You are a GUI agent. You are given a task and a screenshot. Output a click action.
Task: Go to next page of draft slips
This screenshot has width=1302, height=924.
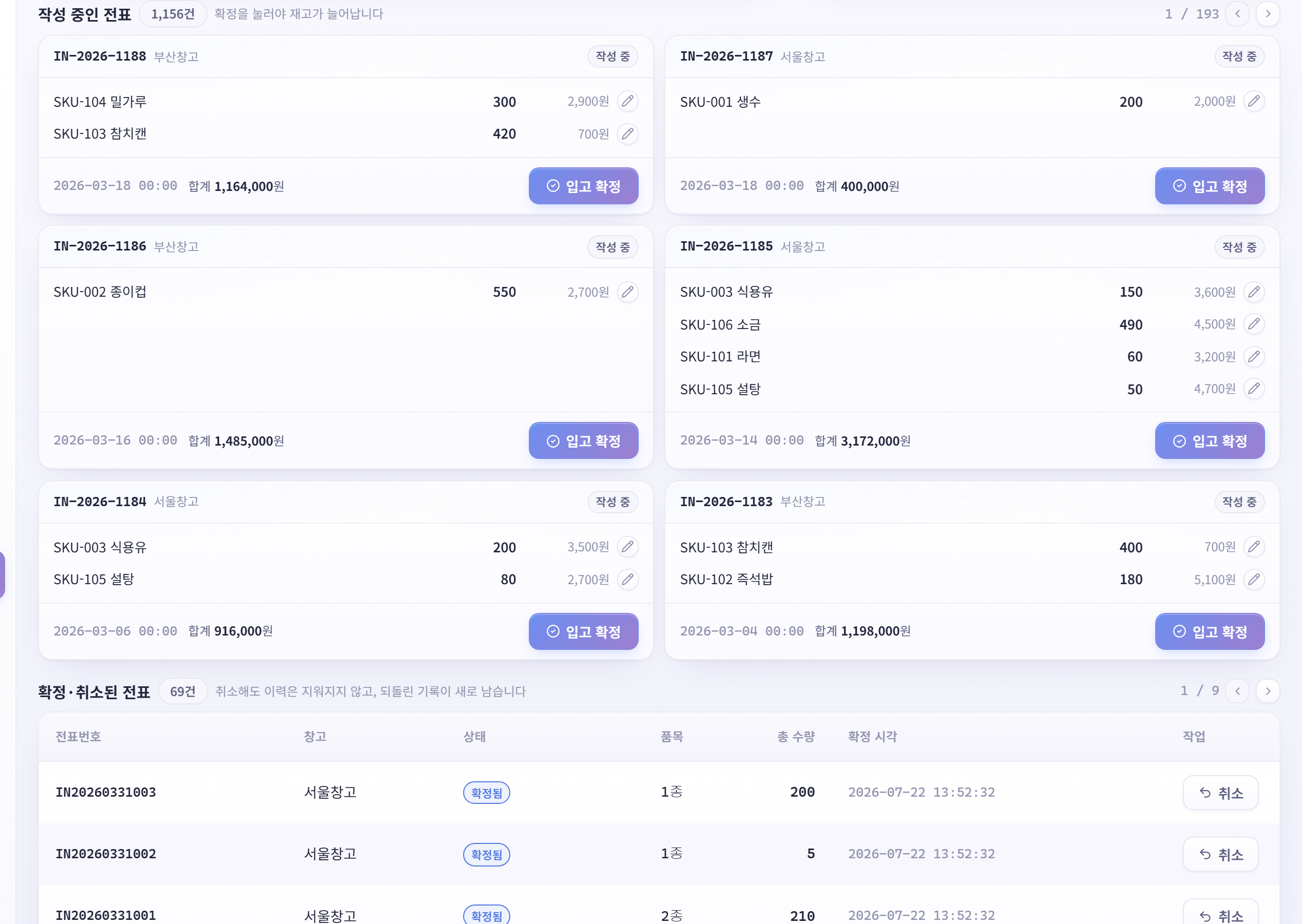(1268, 14)
